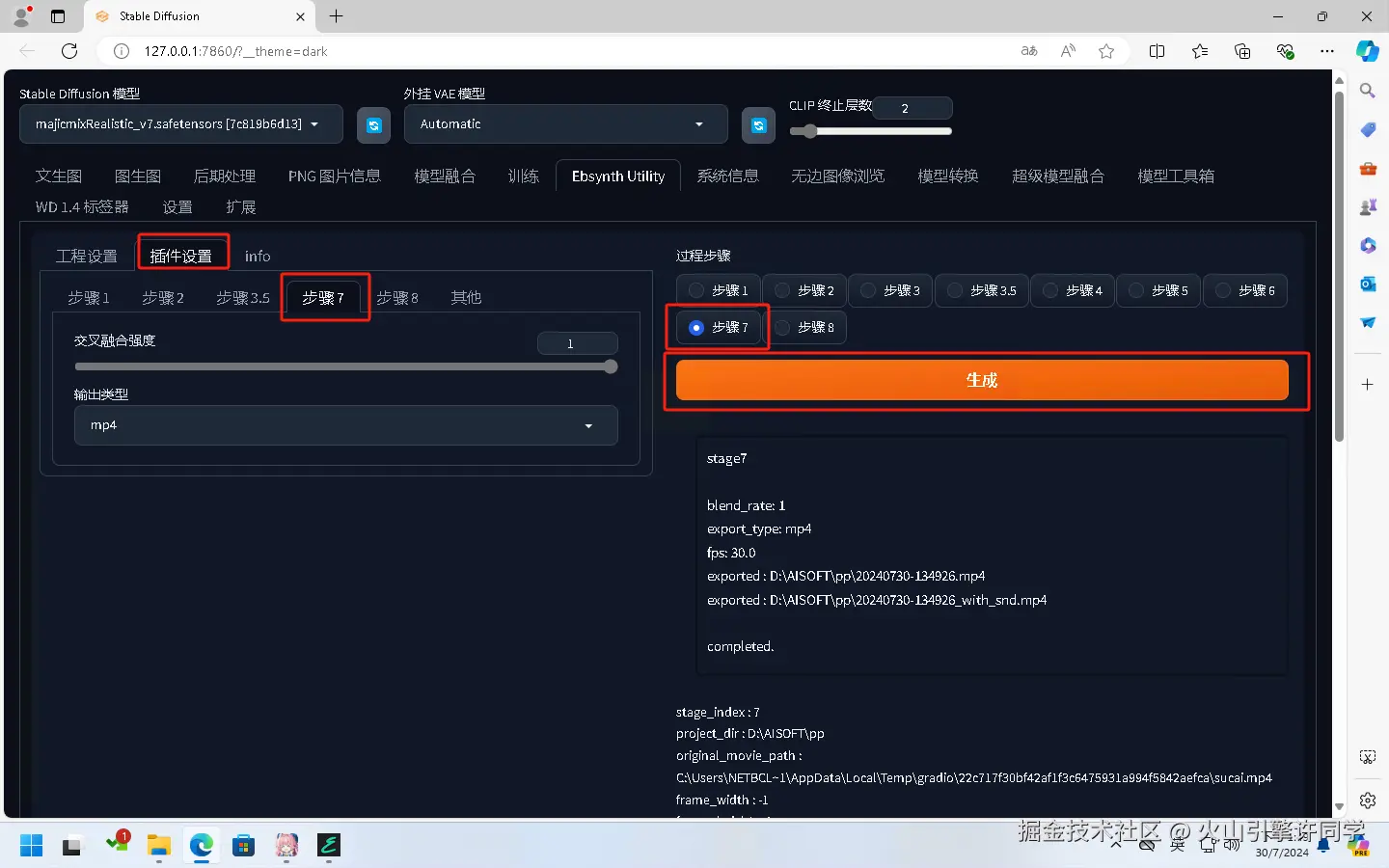Image resolution: width=1389 pixels, height=868 pixels.
Task: Open sidebar screenshot tool icon
Action: [1367, 757]
